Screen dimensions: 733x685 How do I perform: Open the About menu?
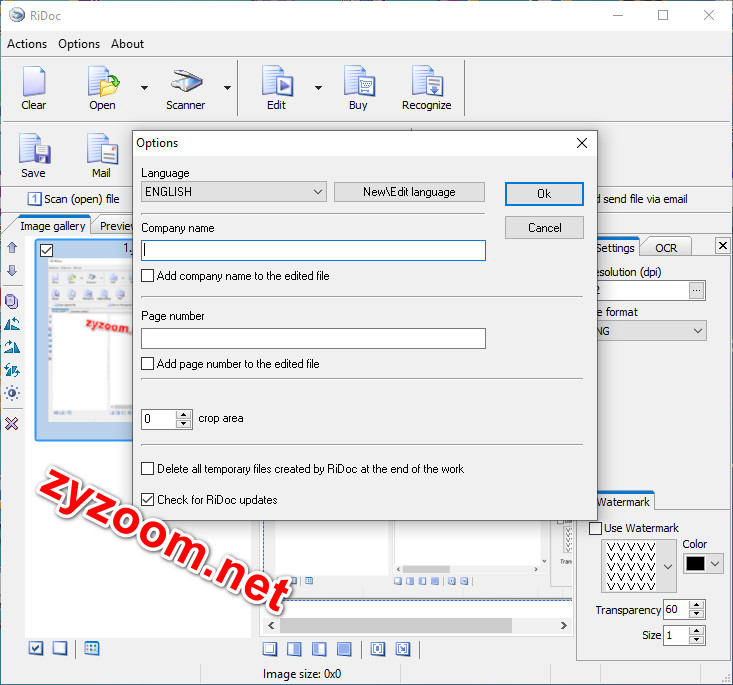pyautogui.click(x=128, y=44)
